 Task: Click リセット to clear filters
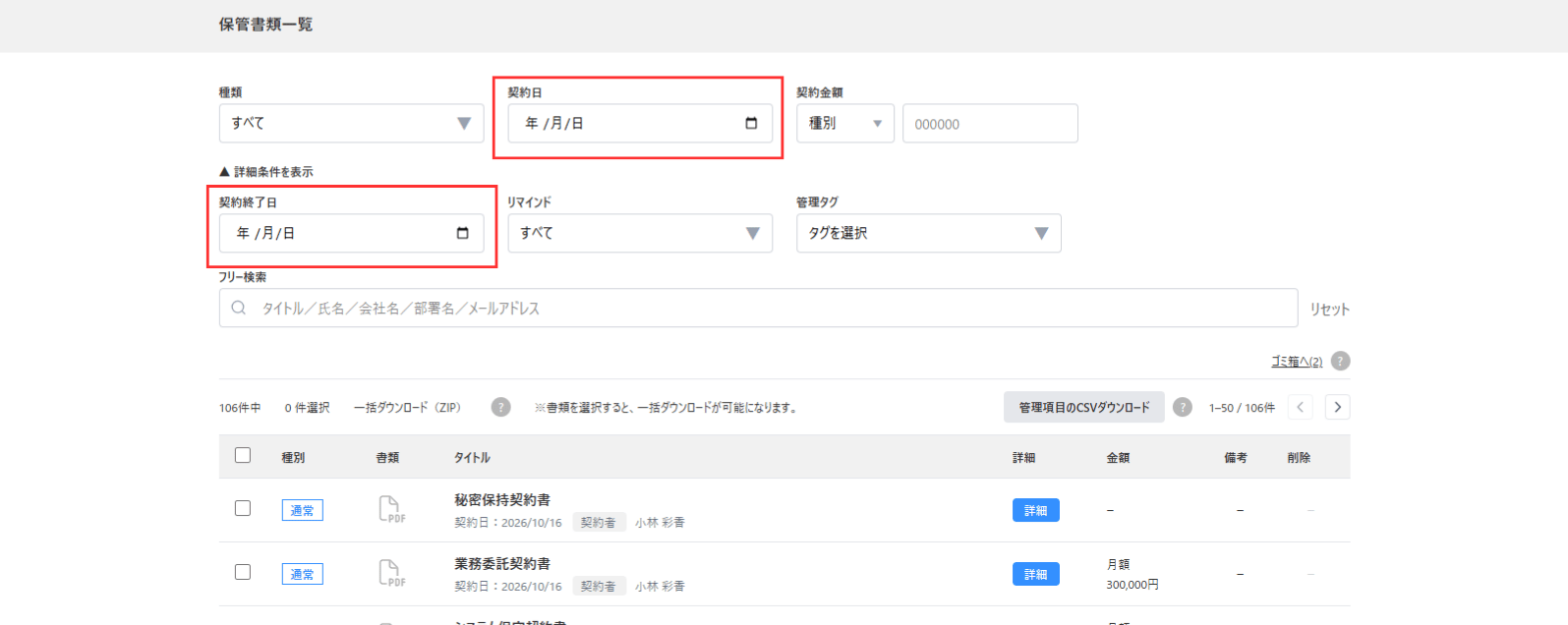1329,309
